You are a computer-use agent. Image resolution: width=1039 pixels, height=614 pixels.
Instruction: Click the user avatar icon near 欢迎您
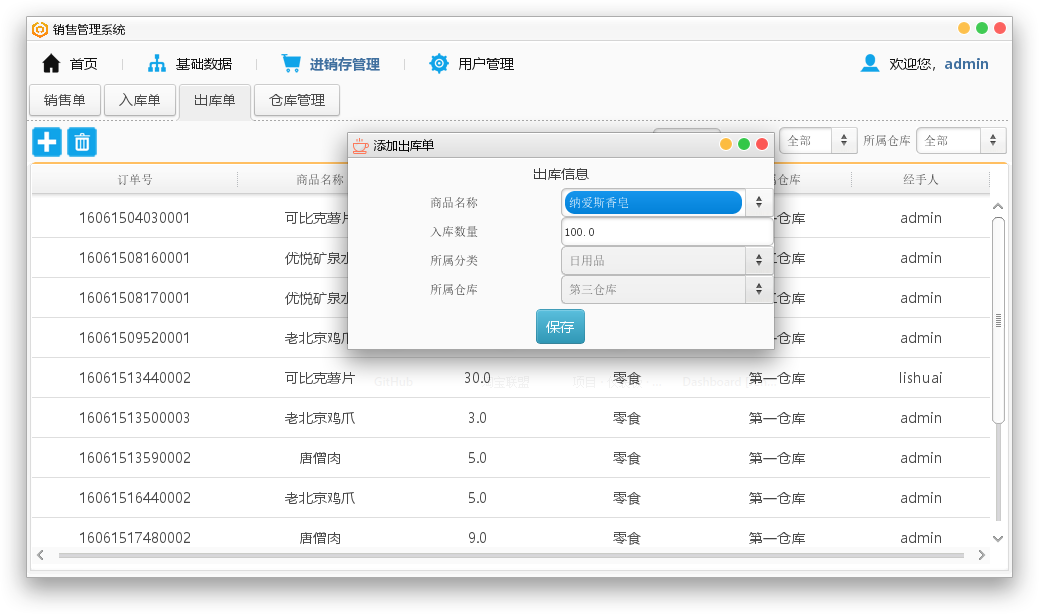(x=870, y=63)
